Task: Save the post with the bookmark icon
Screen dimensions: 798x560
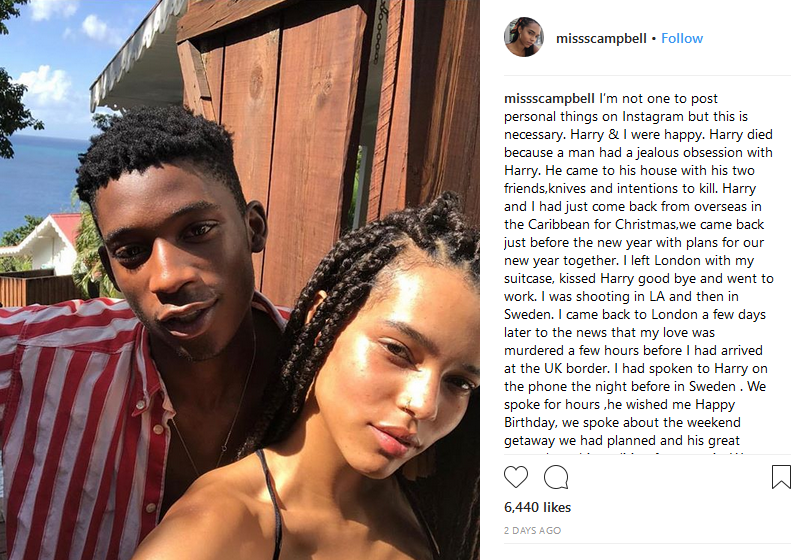Action: click(x=781, y=477)
